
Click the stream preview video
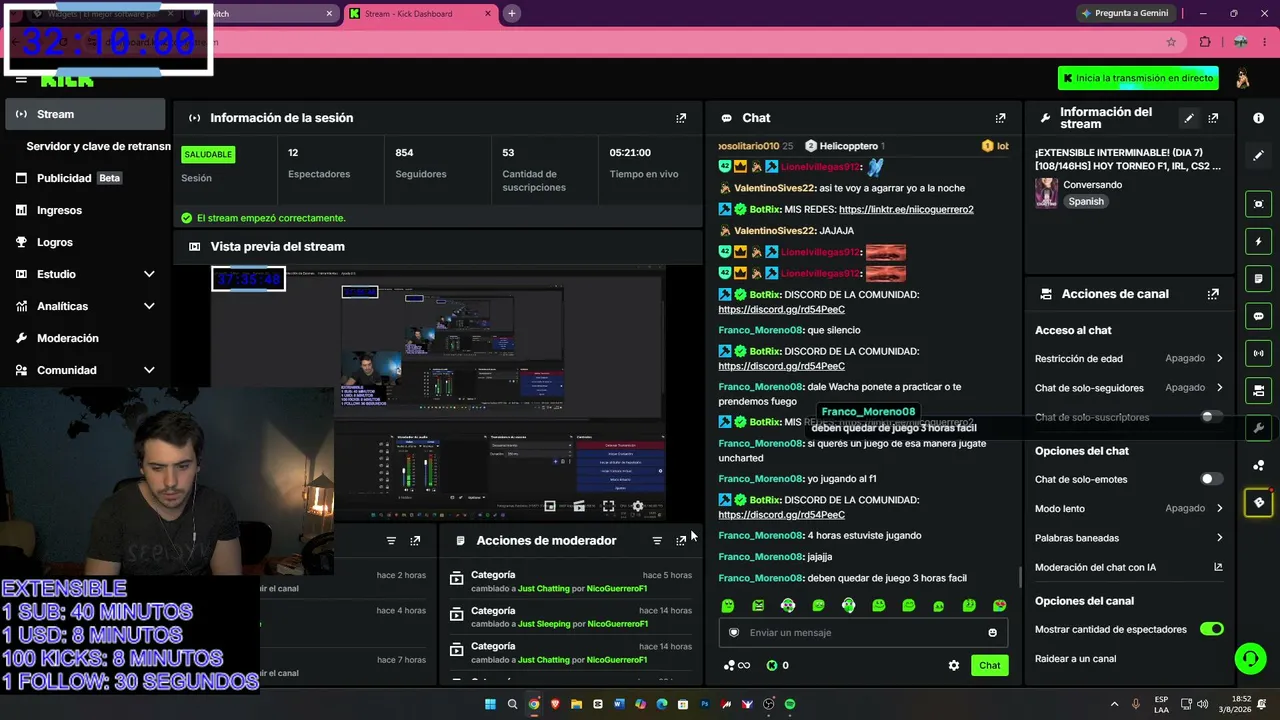tap(438, 393)
